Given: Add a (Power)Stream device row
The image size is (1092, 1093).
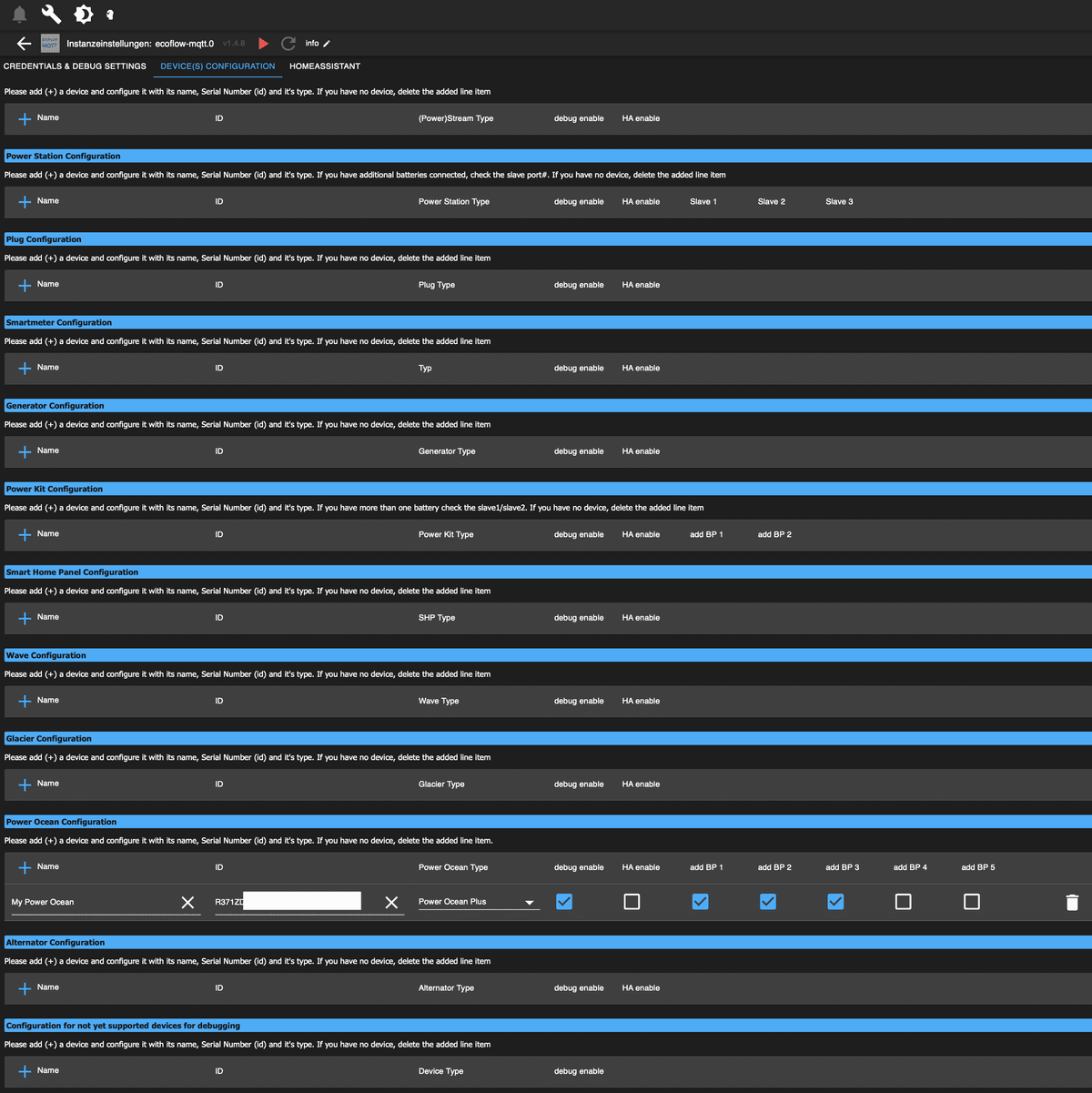Looking at the screenshot, I should click(x=25, y=119).
